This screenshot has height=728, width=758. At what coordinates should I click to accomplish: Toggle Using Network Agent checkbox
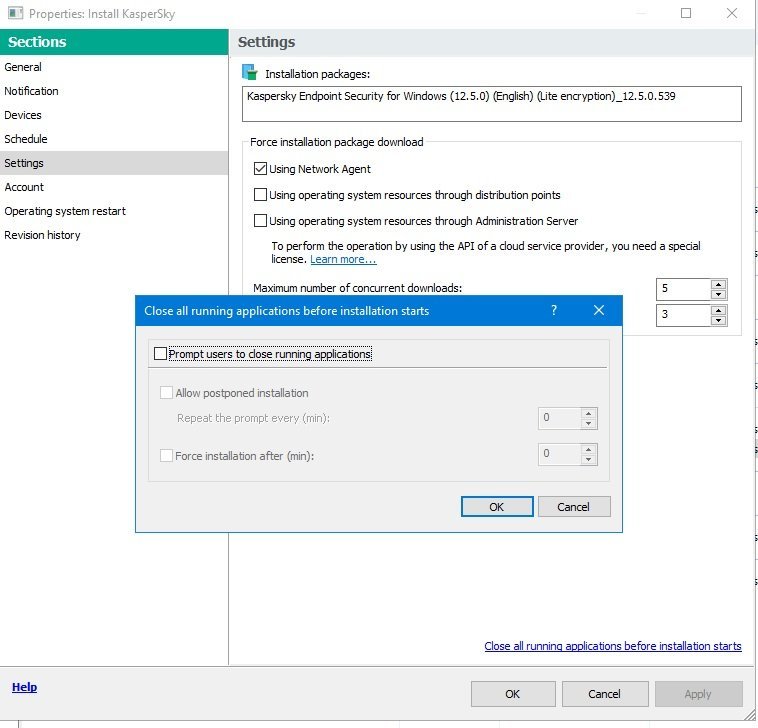(260, 168)
